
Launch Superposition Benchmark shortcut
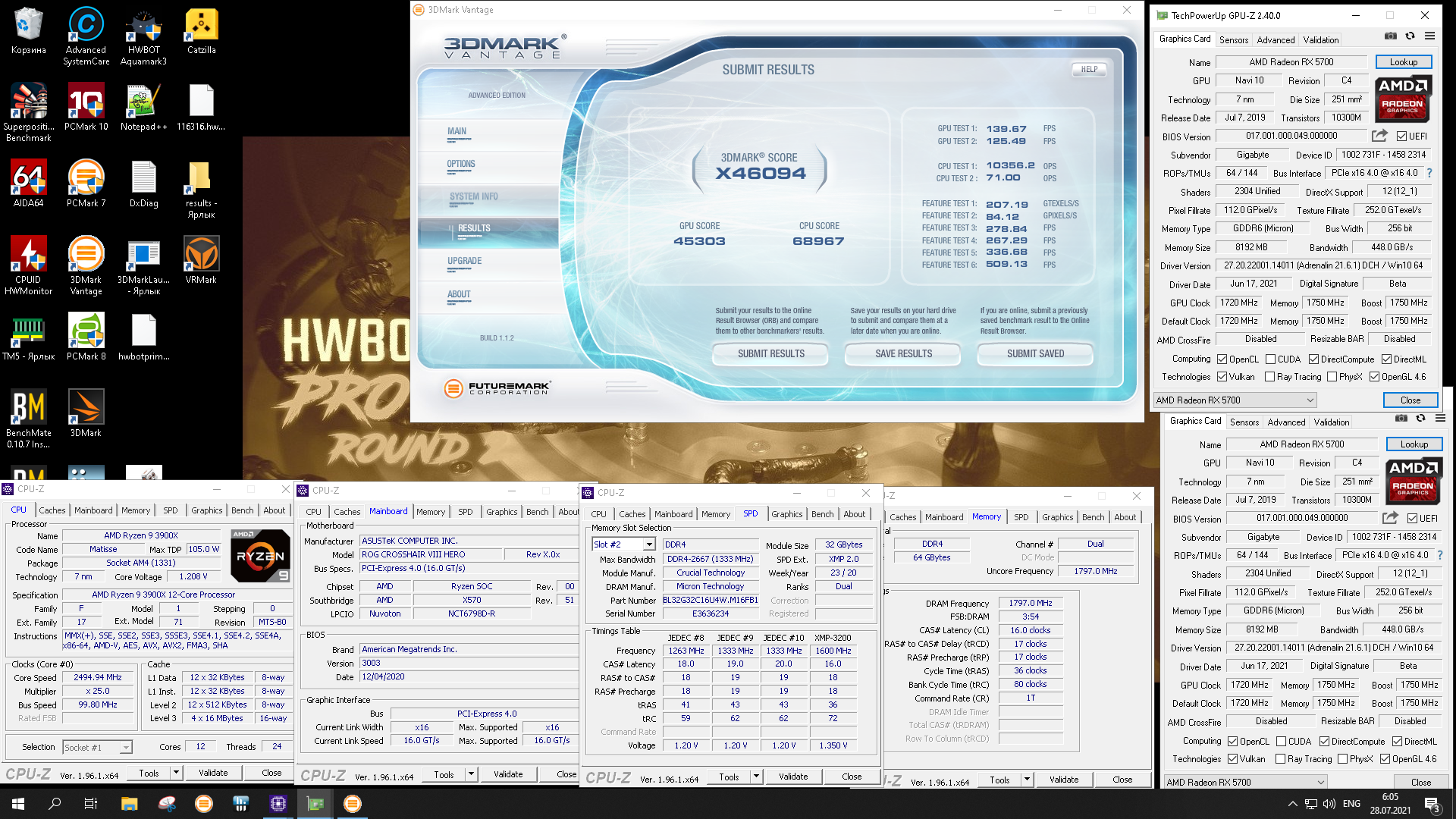(28, 112)
